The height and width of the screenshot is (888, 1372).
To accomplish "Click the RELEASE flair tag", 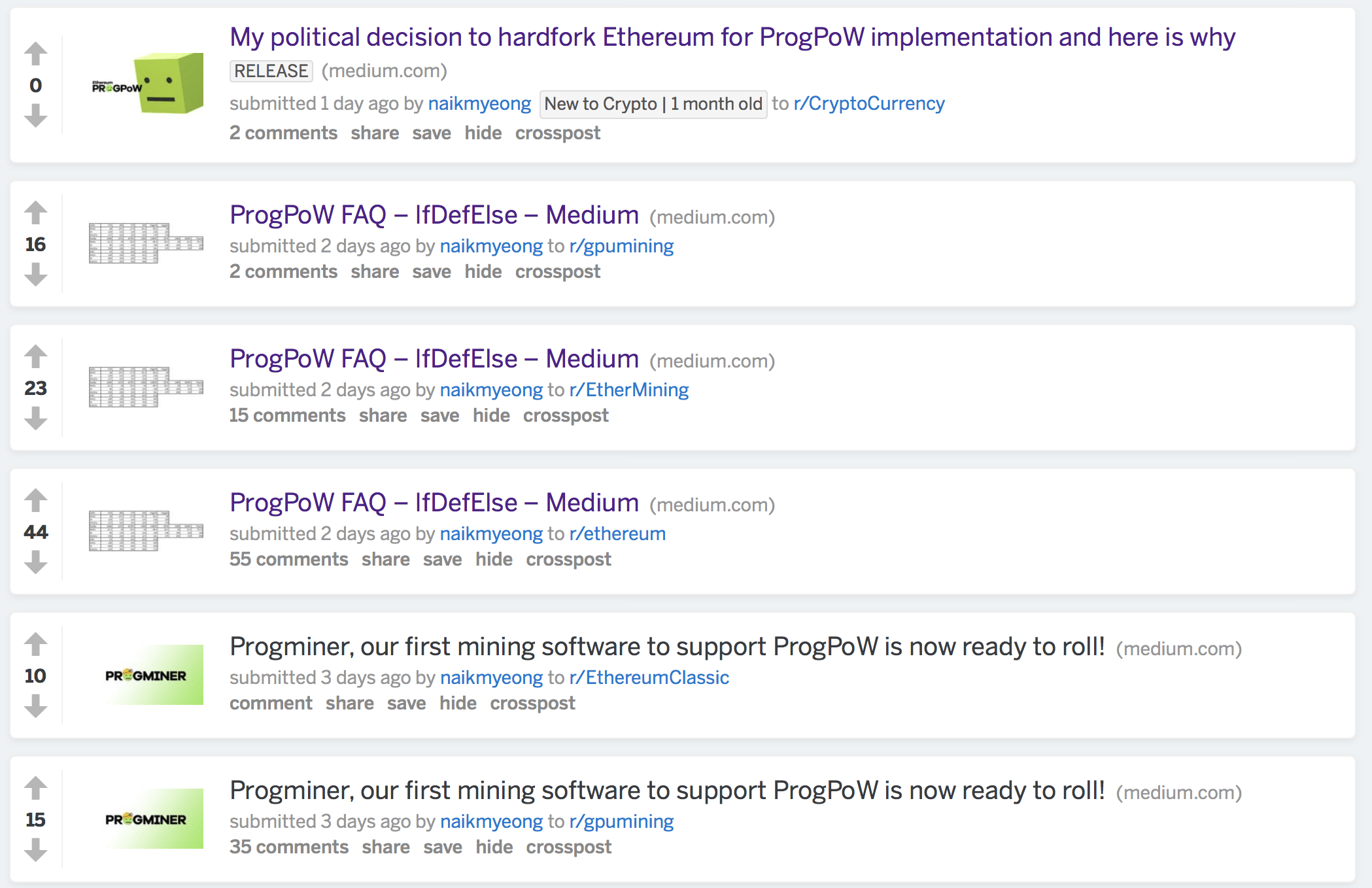I will (x=271, y=71).
